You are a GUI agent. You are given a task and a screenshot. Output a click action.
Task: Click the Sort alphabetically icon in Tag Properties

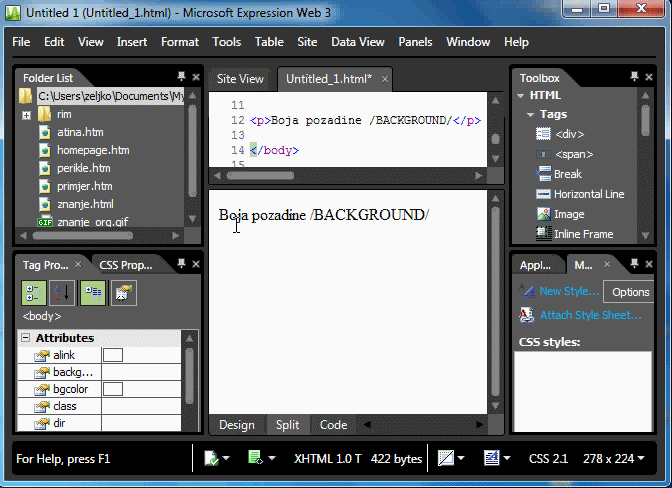click(62, 293)
